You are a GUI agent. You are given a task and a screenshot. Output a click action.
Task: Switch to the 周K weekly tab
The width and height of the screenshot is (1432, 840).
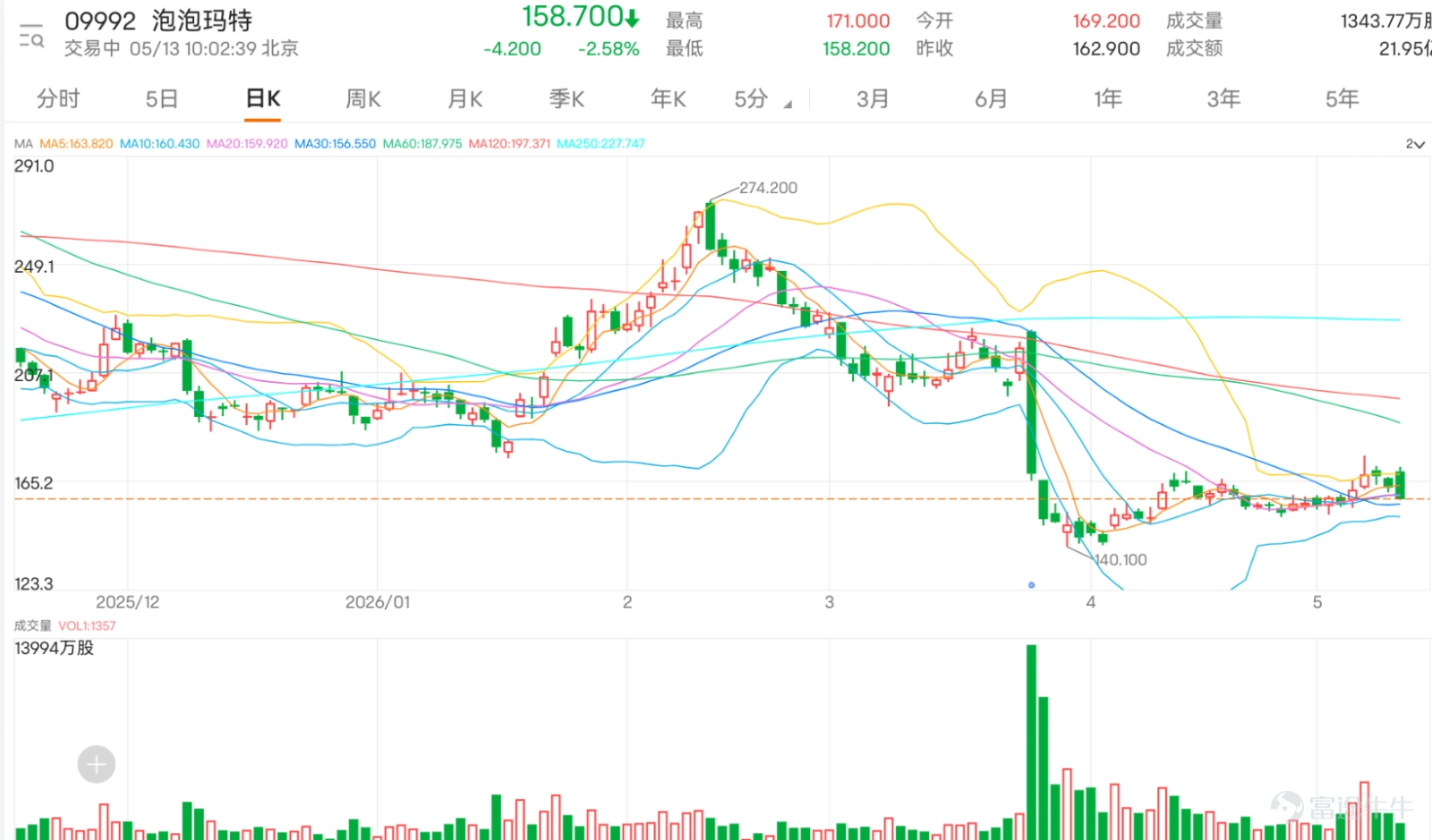363,98
